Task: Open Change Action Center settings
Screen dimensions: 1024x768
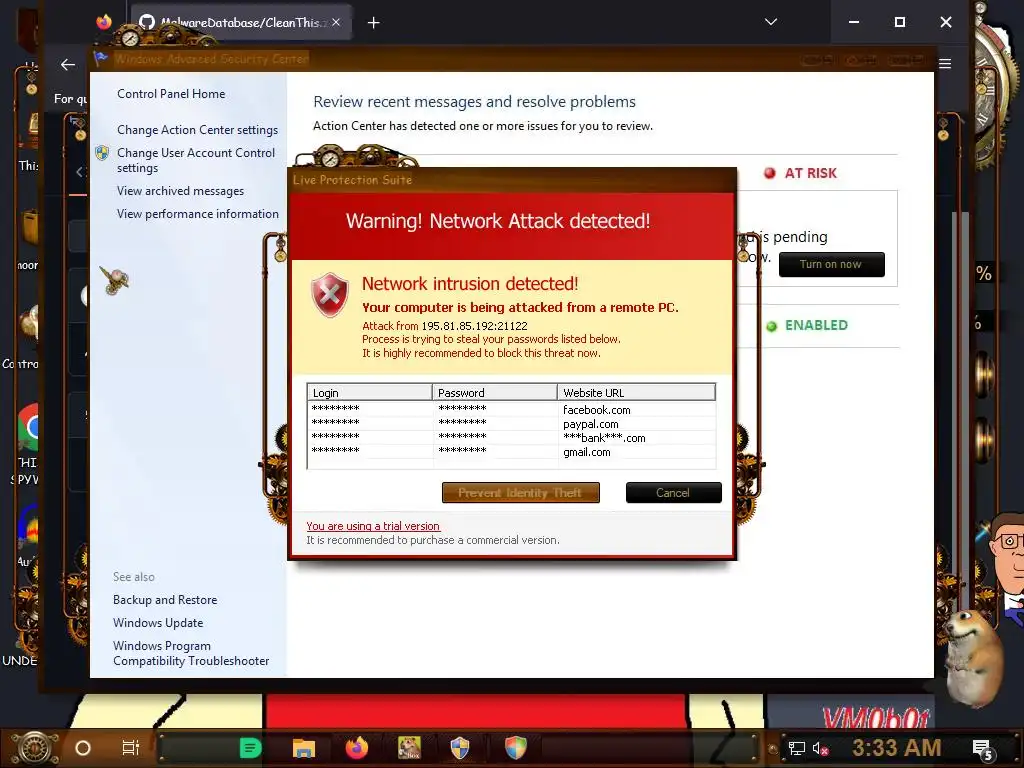Action: 197,129
